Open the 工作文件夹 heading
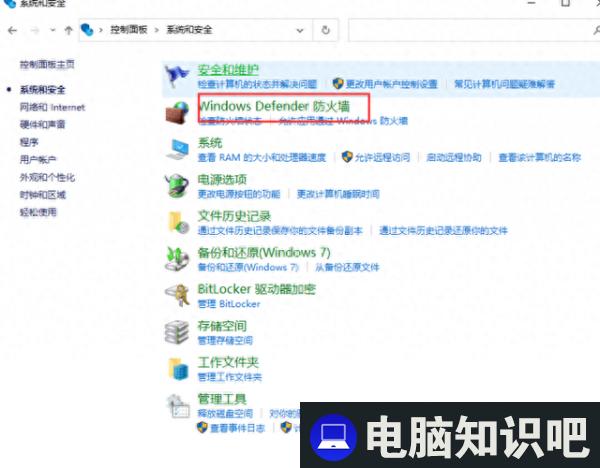 pos(228,362)
